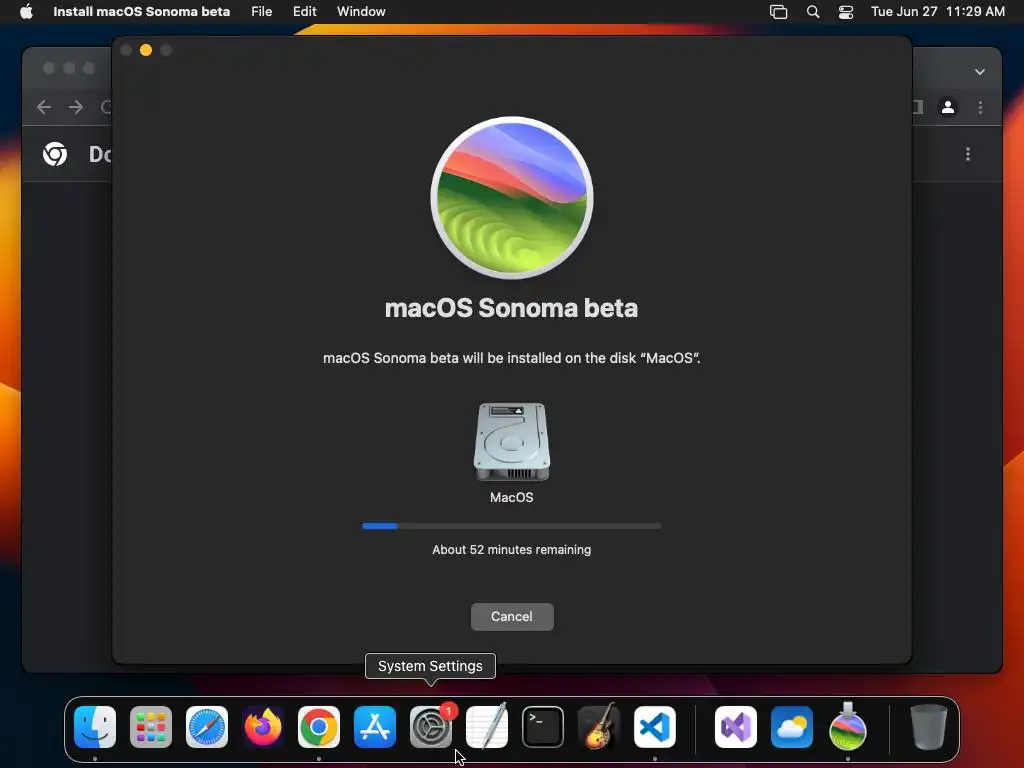
Task: Open Control Center in menu bar
Action: tap(846, 12)
